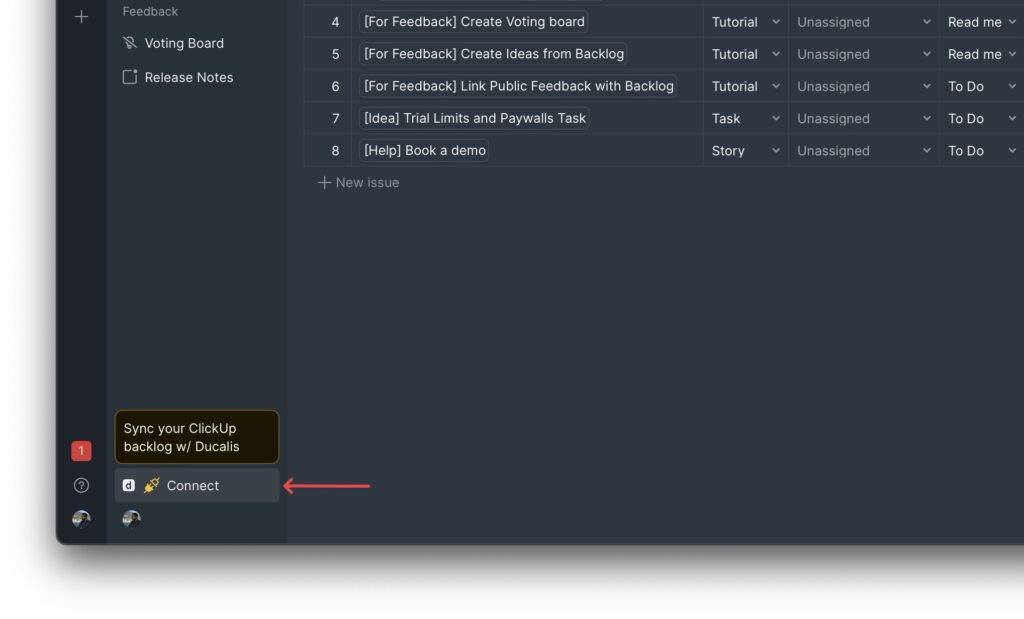Open the red notification badge
Screen dimensions: 1024x619
81,451
